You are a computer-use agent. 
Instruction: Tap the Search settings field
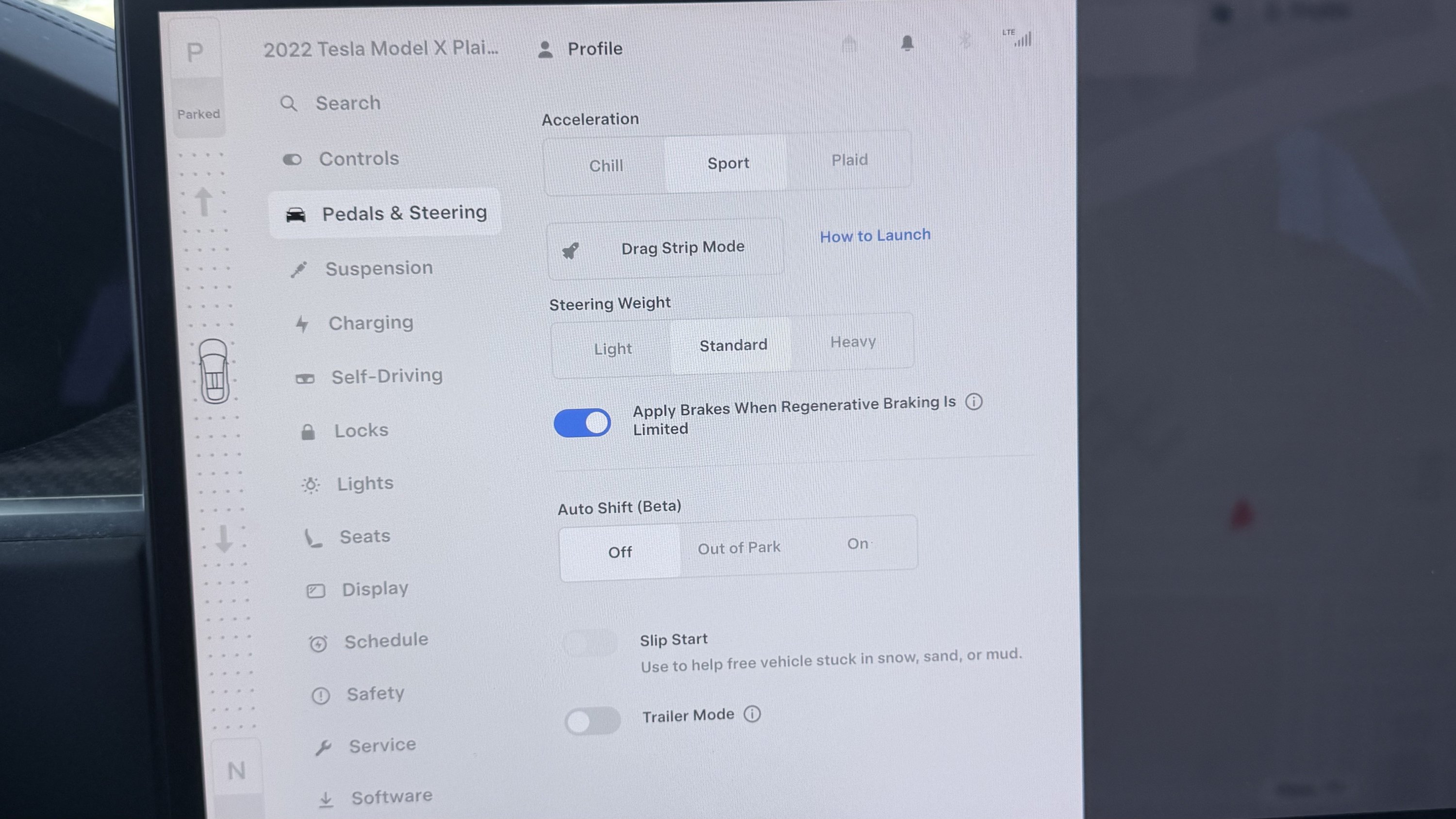pos(331,103)
